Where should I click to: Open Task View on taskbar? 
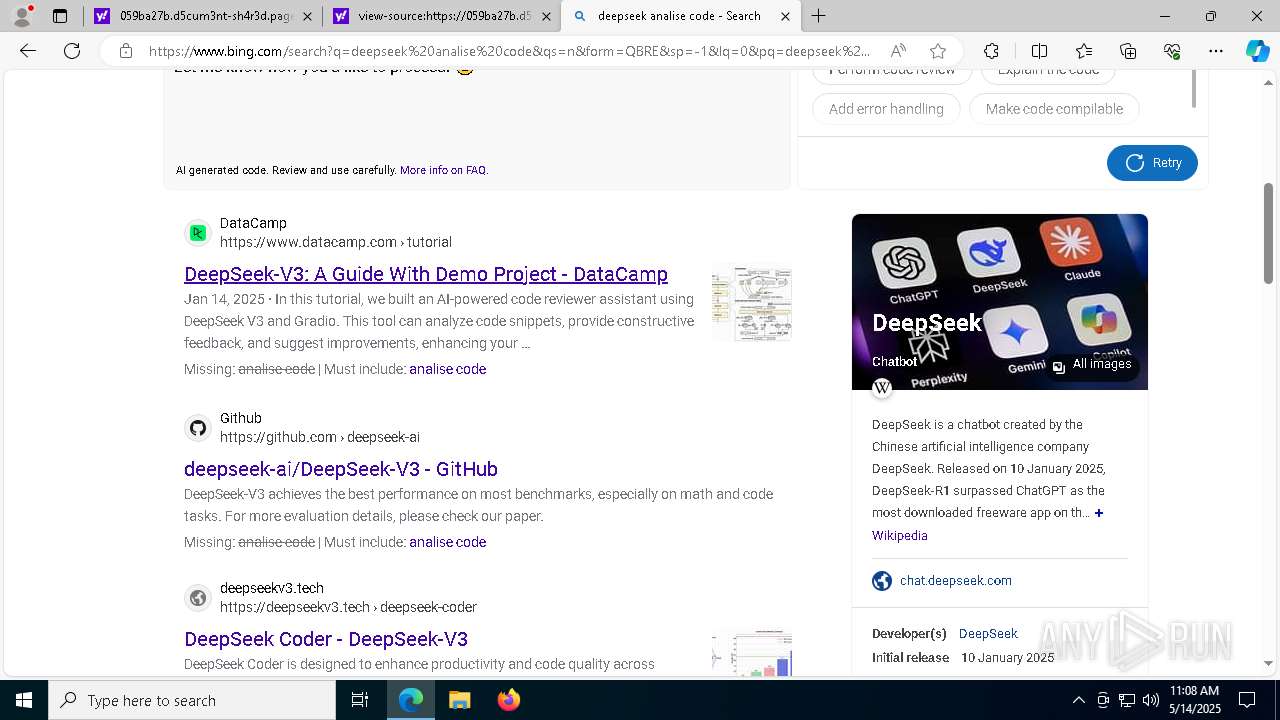tap(360, 700)
